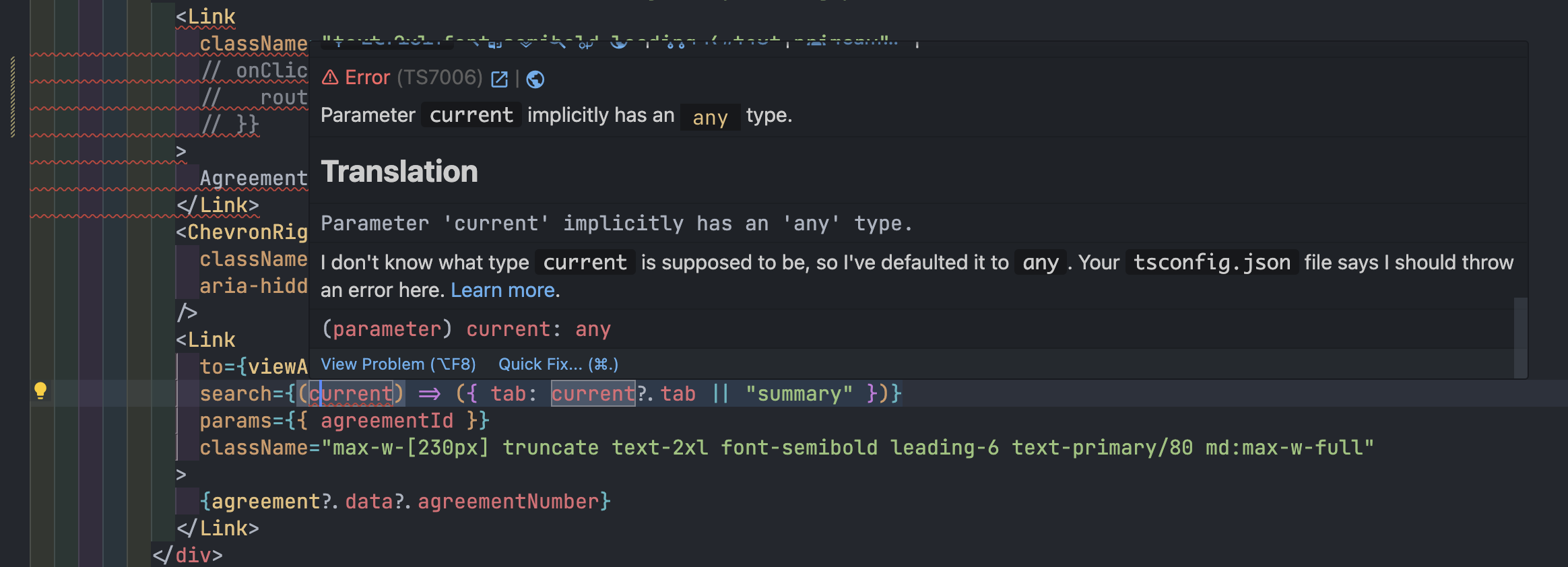Place cursor on the underlined "current" parameter

[x=352, y=394]
